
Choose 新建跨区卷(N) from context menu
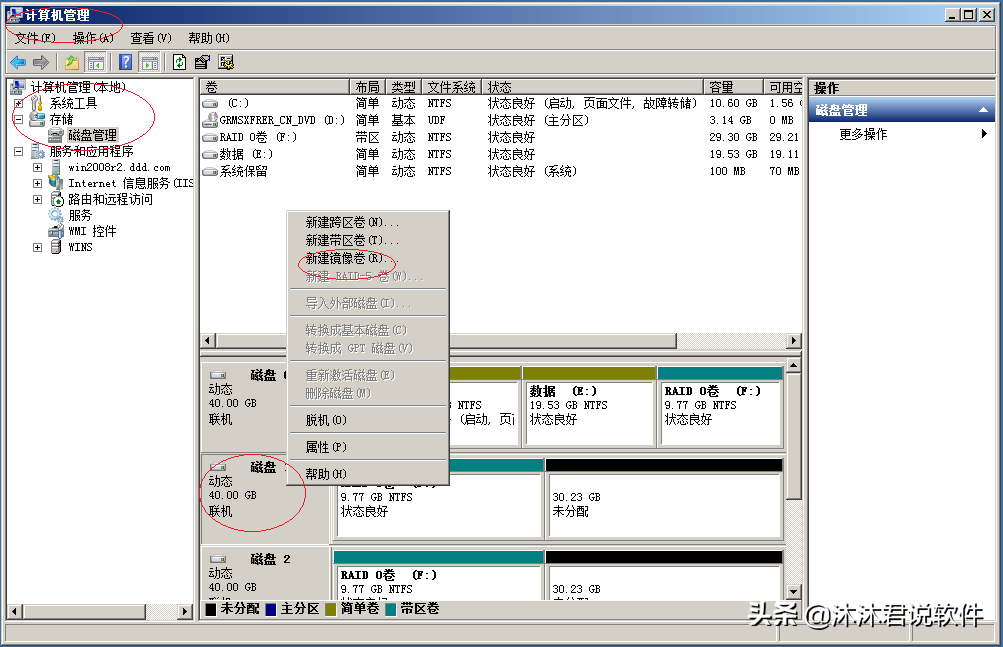(x=368, y=222)
